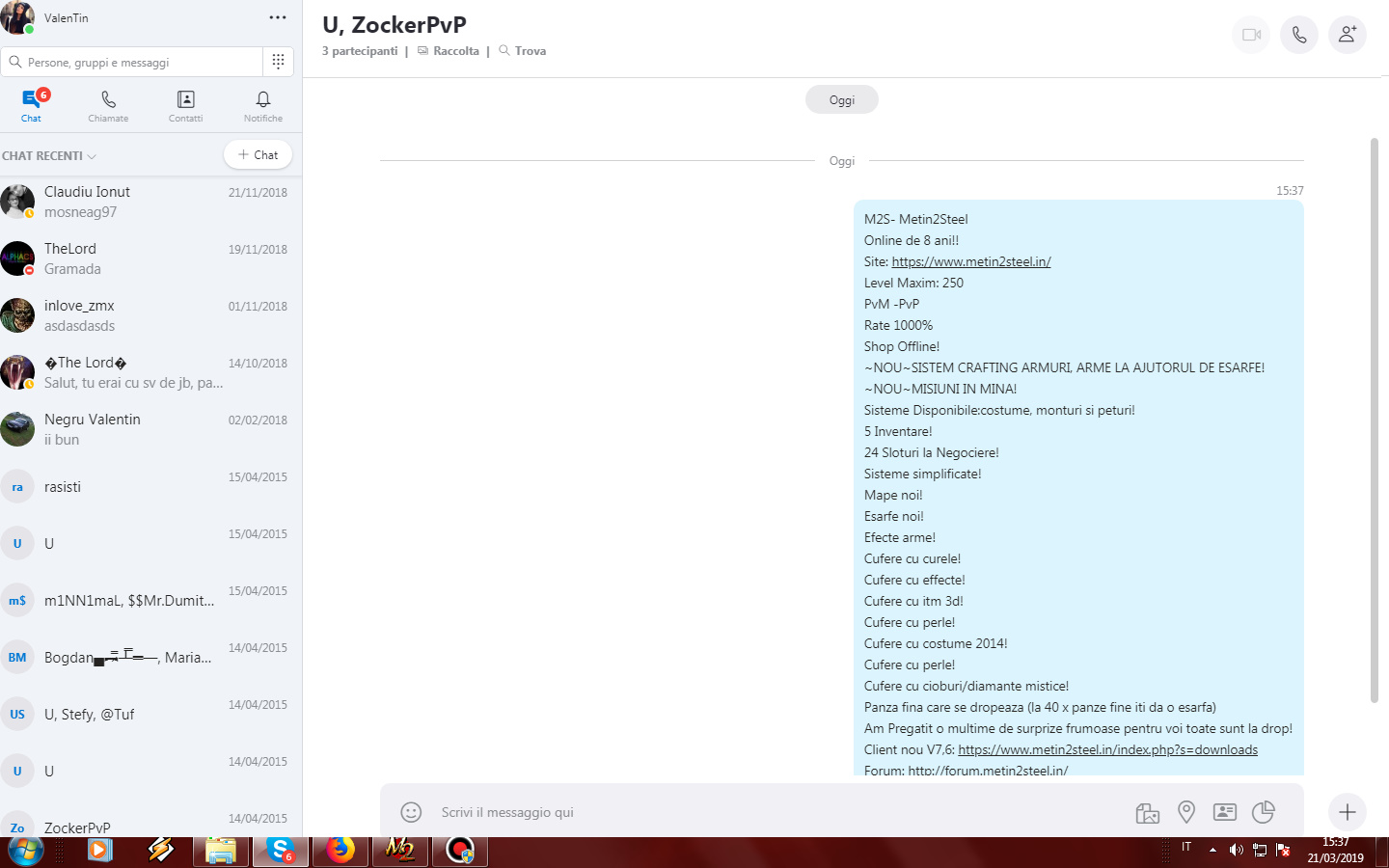Image resolution: width=1389 pixels, height=868 pixels.
Task: Switch to Contatti tab
Action: pyautogui.click(x=185, y=106)
